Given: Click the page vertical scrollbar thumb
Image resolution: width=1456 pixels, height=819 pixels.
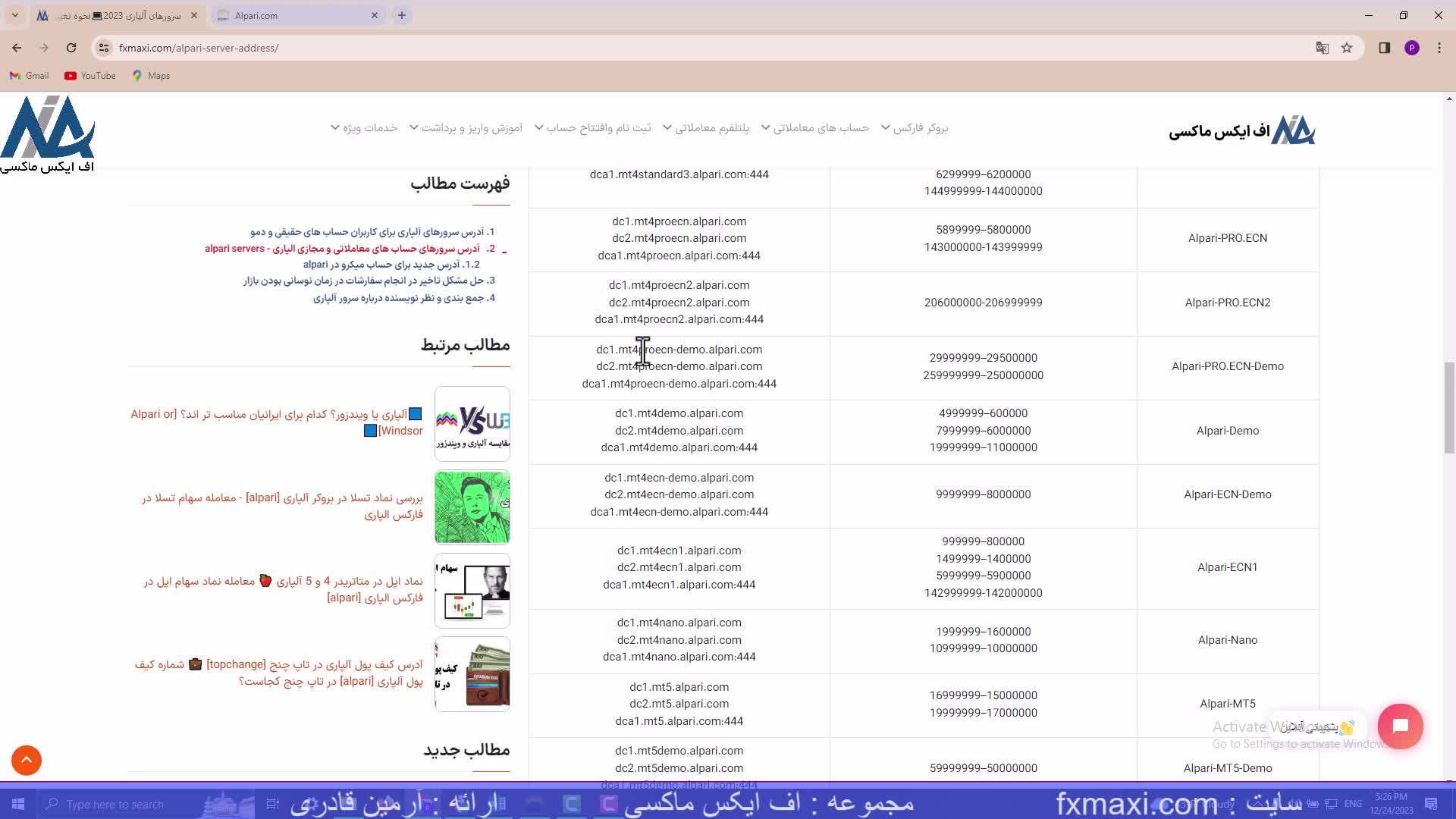Looking at the screenshot, I should [1449, 408].
